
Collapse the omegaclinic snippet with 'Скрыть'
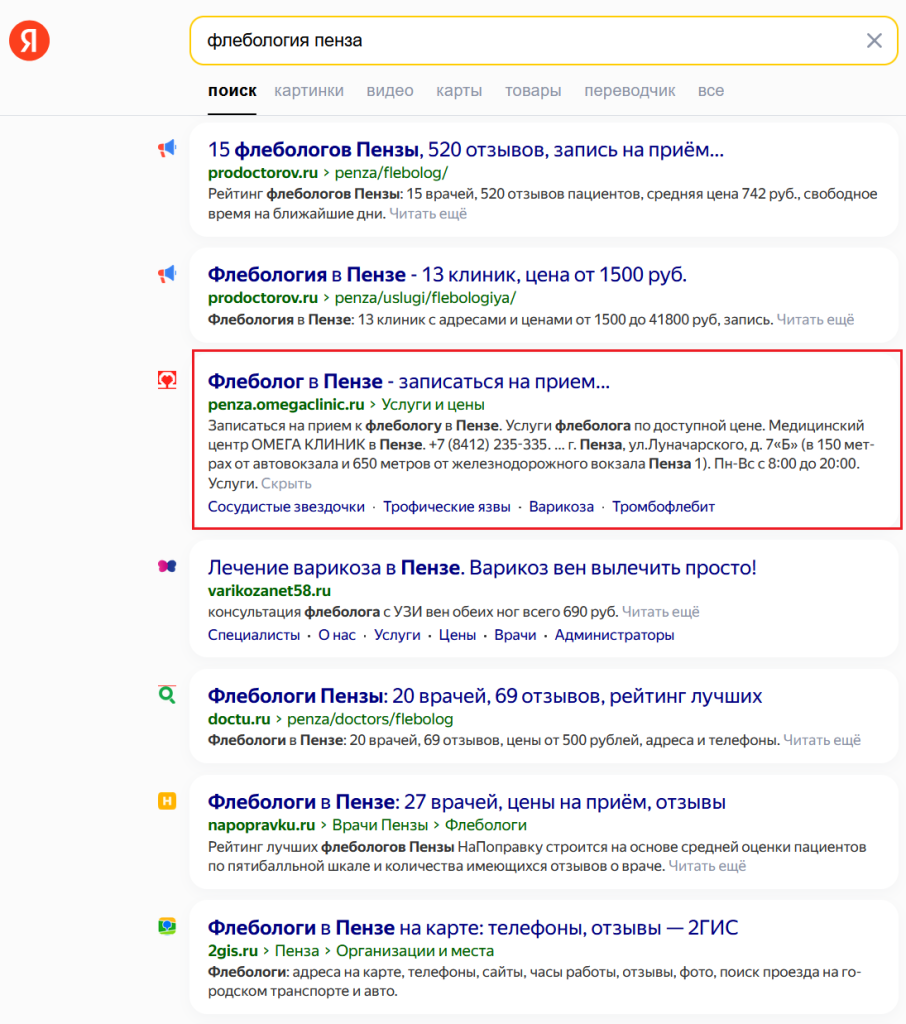[x=286, y=484]
